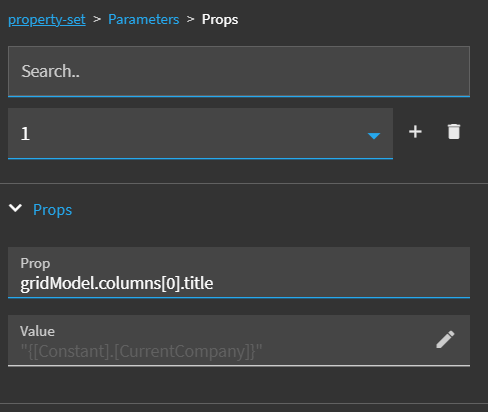The width and height of the screenshot is (488, 412).
Task: Collapse the Props section chevron
Action: [15, 208]
